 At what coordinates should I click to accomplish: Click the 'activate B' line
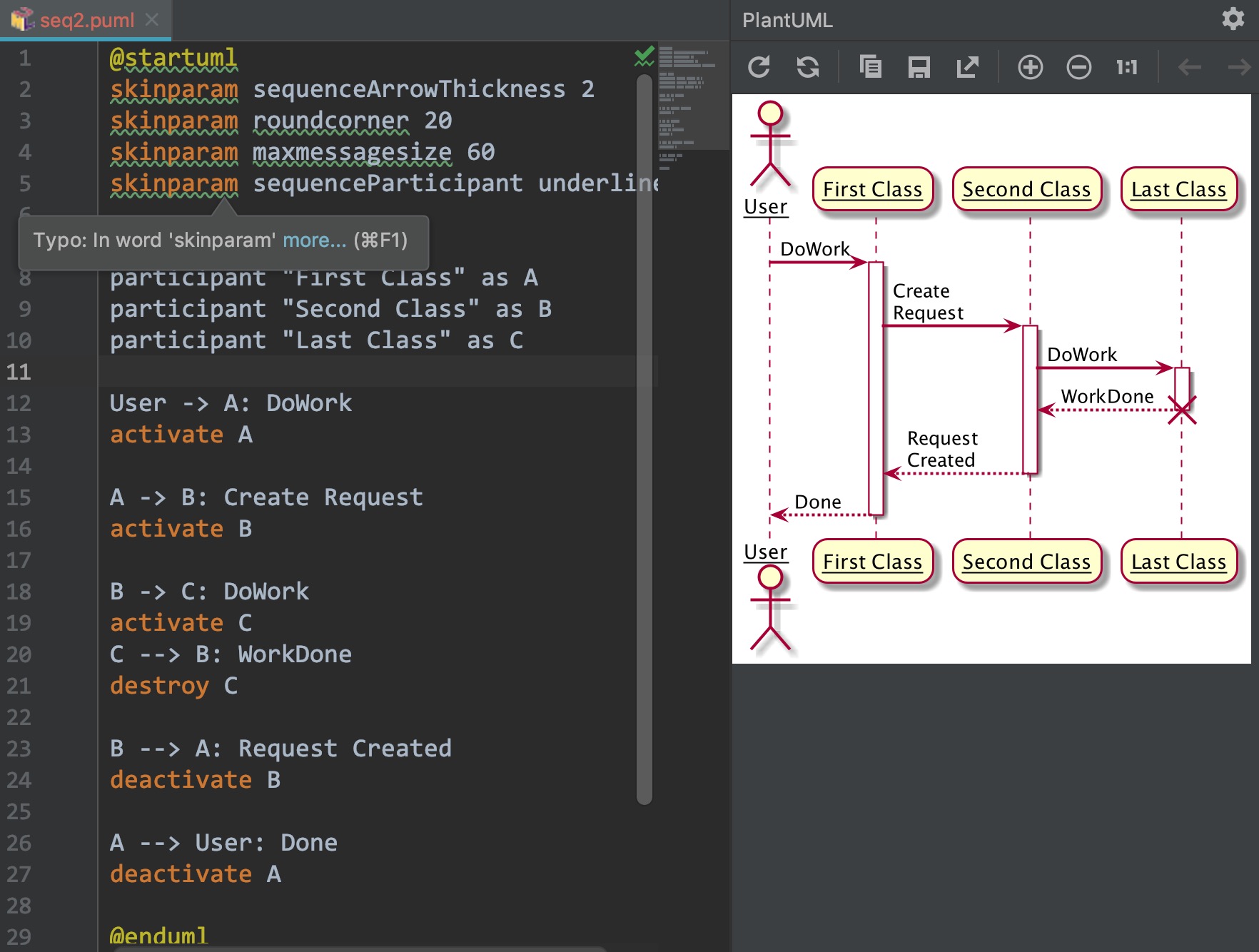(181, 529)
